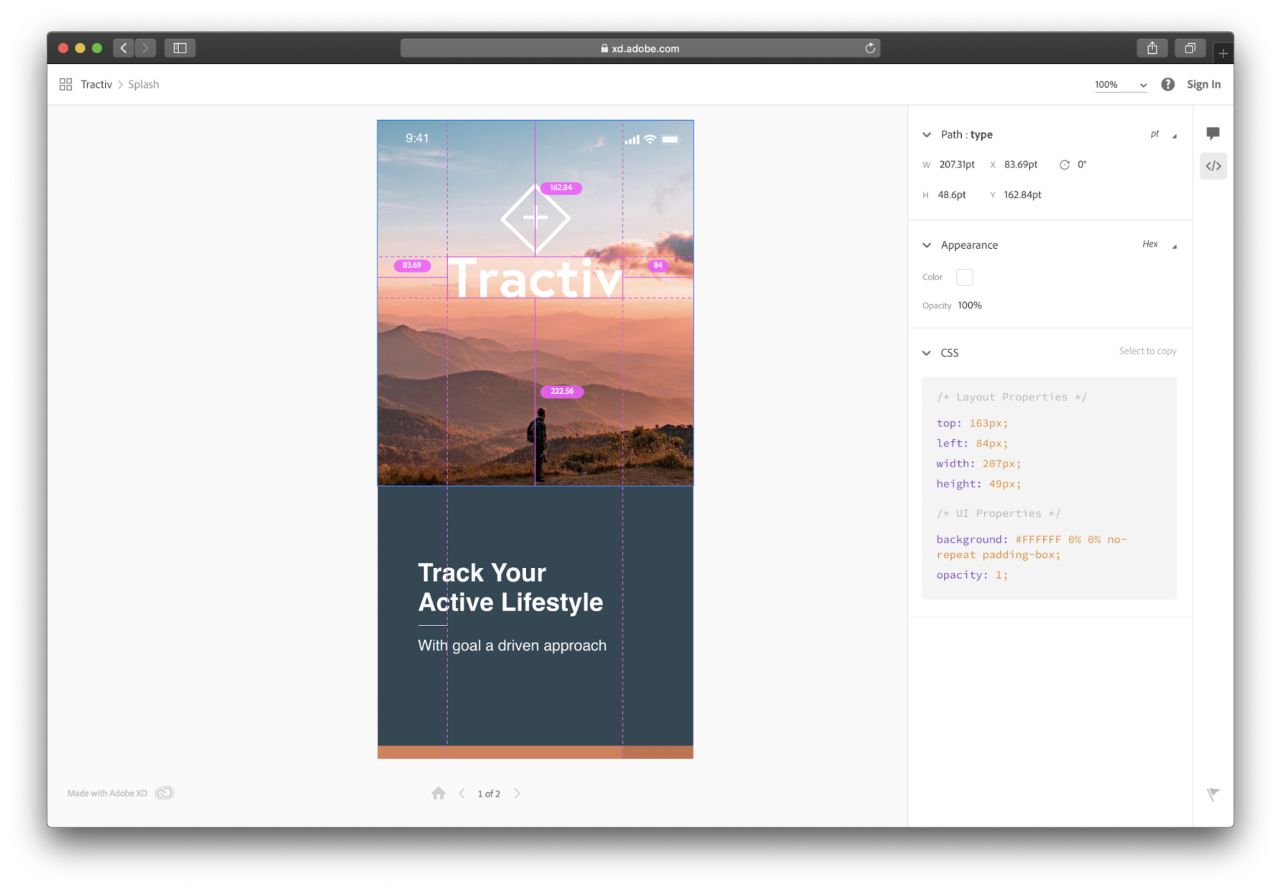1281x891 pixels.
Task: Click the Safari share icon
Action: 1152,48
